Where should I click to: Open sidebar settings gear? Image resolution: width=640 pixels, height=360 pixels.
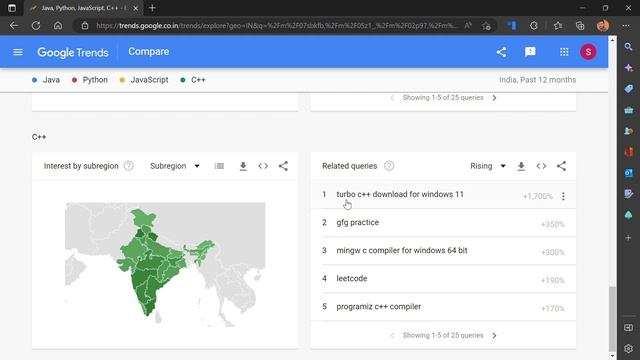click(x=629, y=349)
